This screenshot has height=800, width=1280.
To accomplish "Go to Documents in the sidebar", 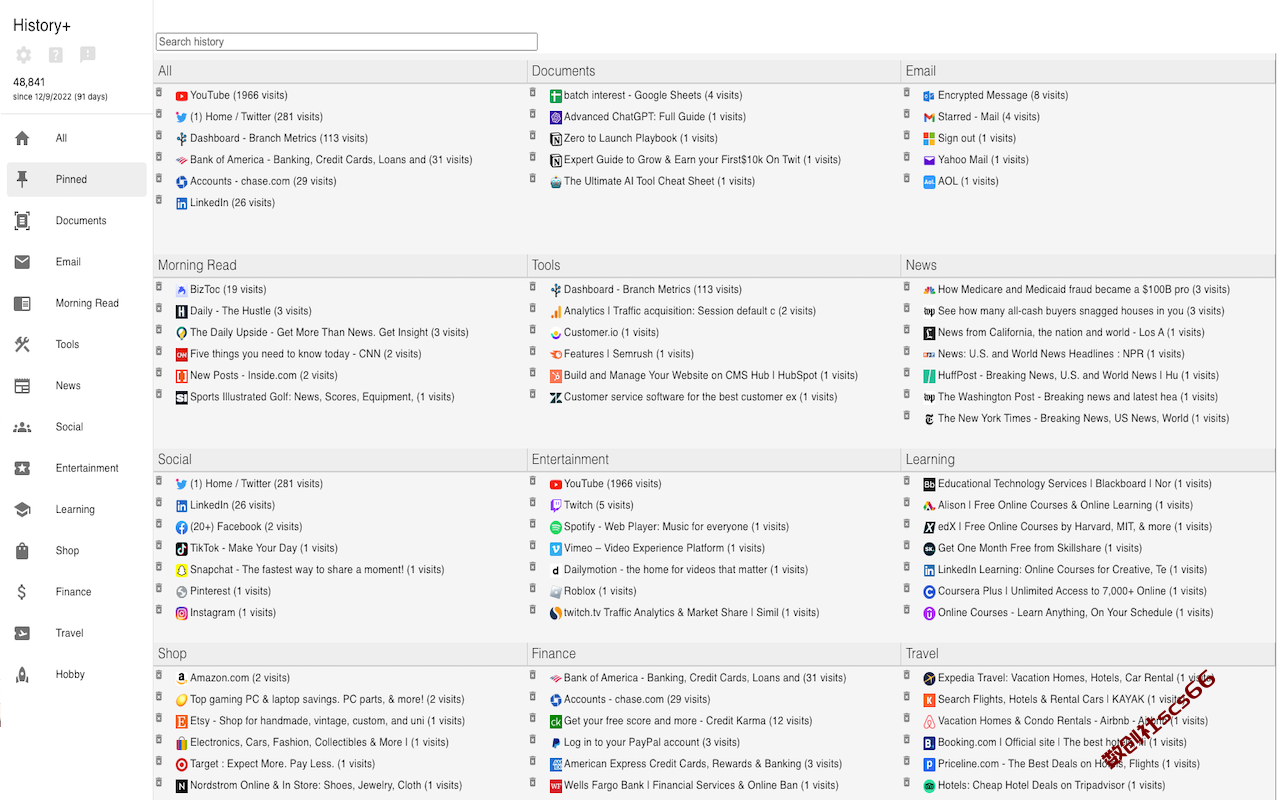I will [x=77, y=221].
